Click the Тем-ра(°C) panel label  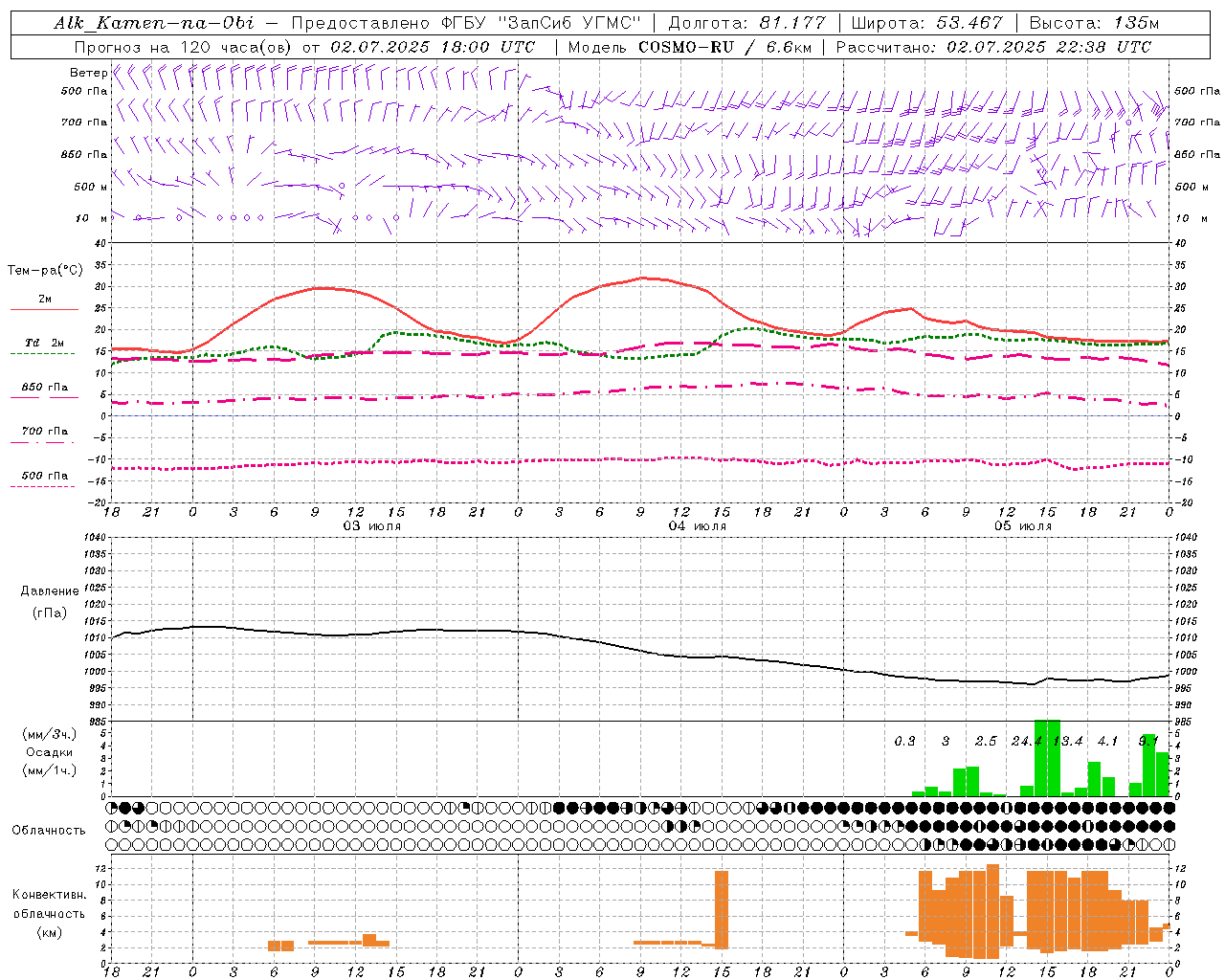[x=45, y=271]
